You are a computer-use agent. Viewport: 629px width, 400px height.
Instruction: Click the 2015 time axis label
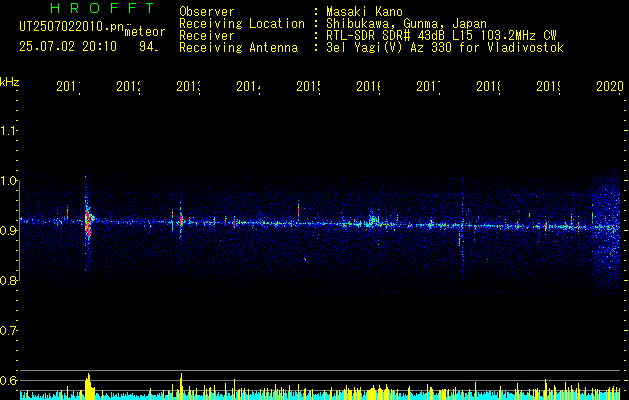308,86
